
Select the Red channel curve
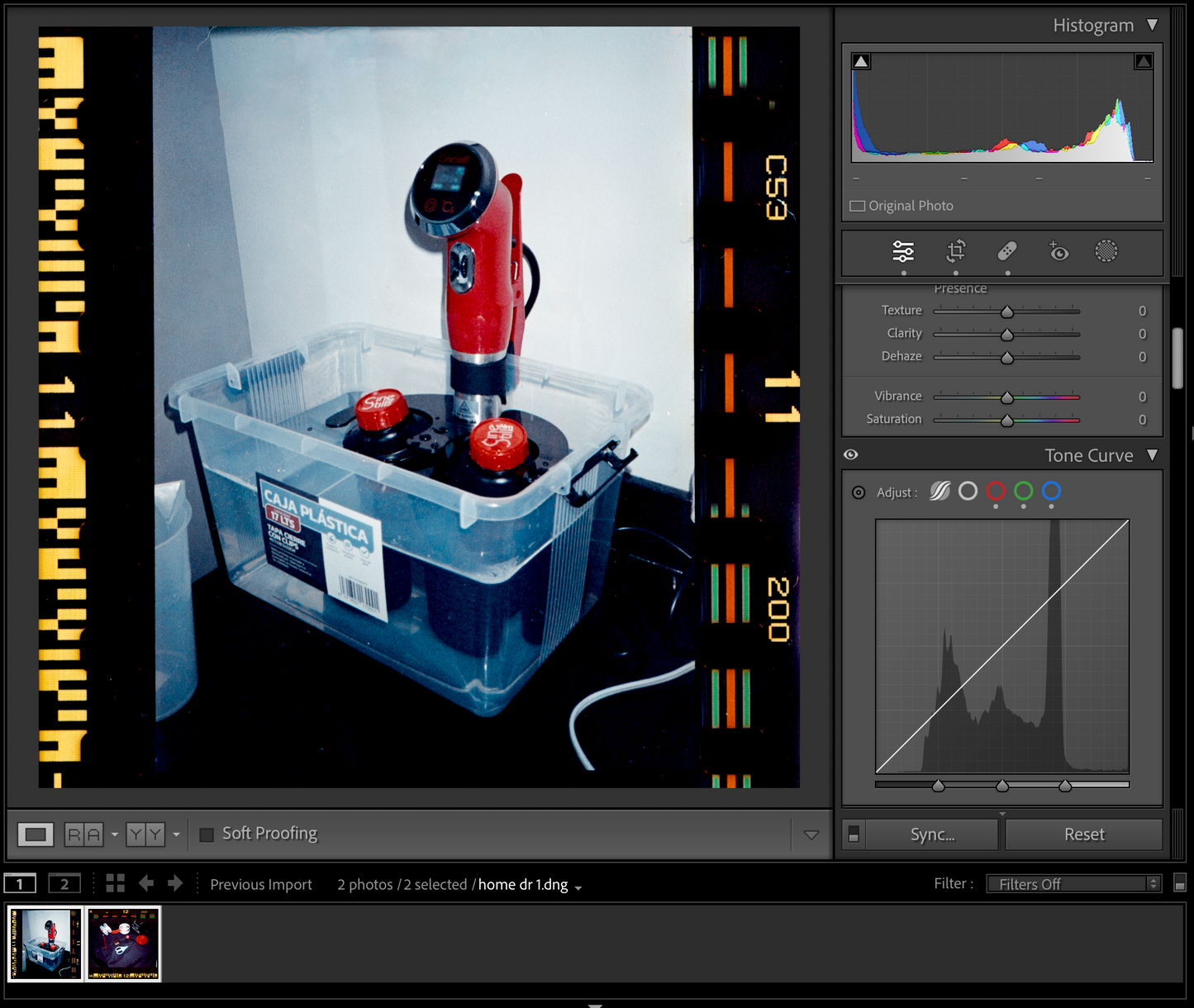[x=996, y=492]
